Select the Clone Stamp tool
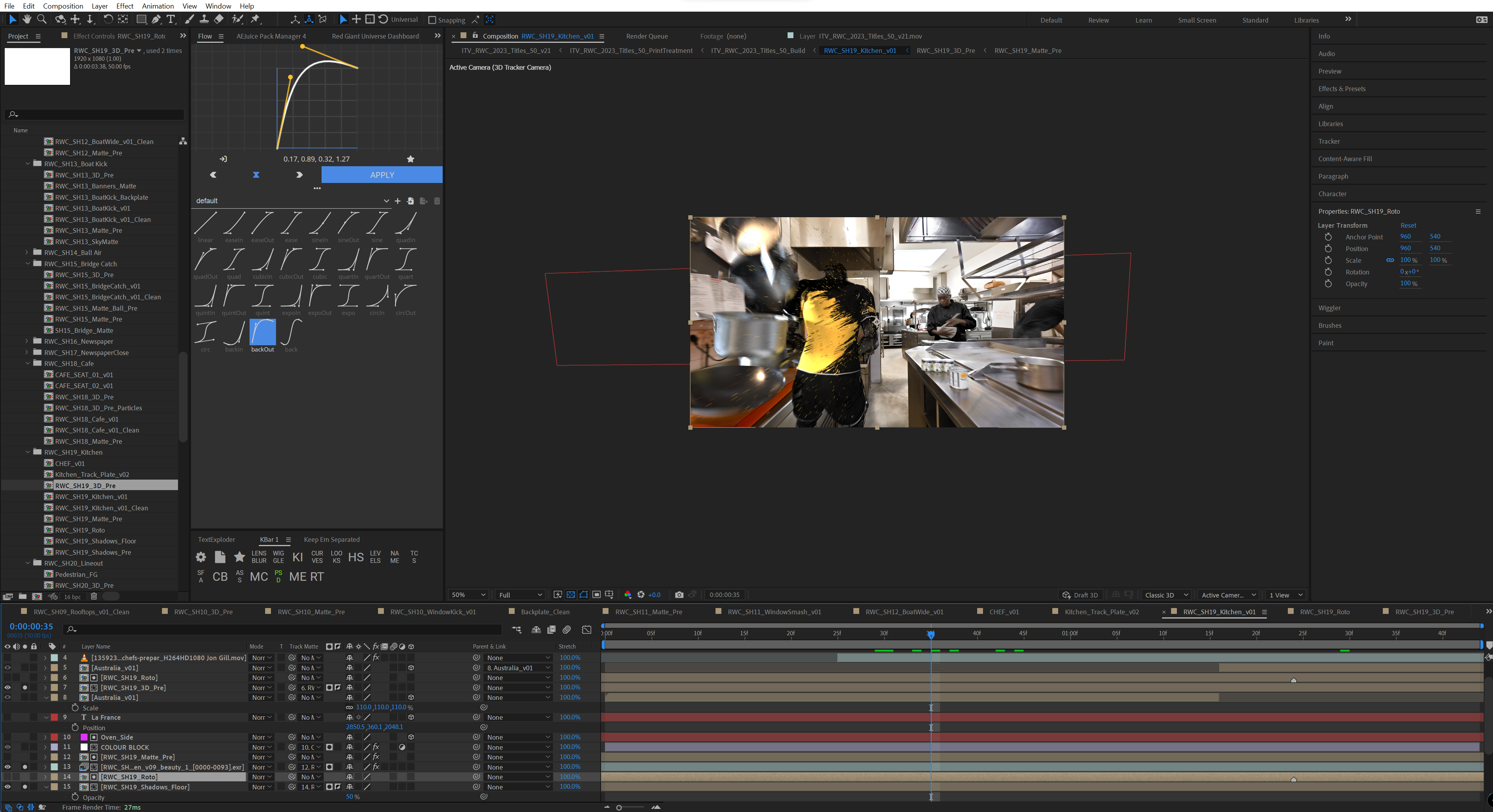The height and width of the screenshot is (812, 1493). point(204,19)
